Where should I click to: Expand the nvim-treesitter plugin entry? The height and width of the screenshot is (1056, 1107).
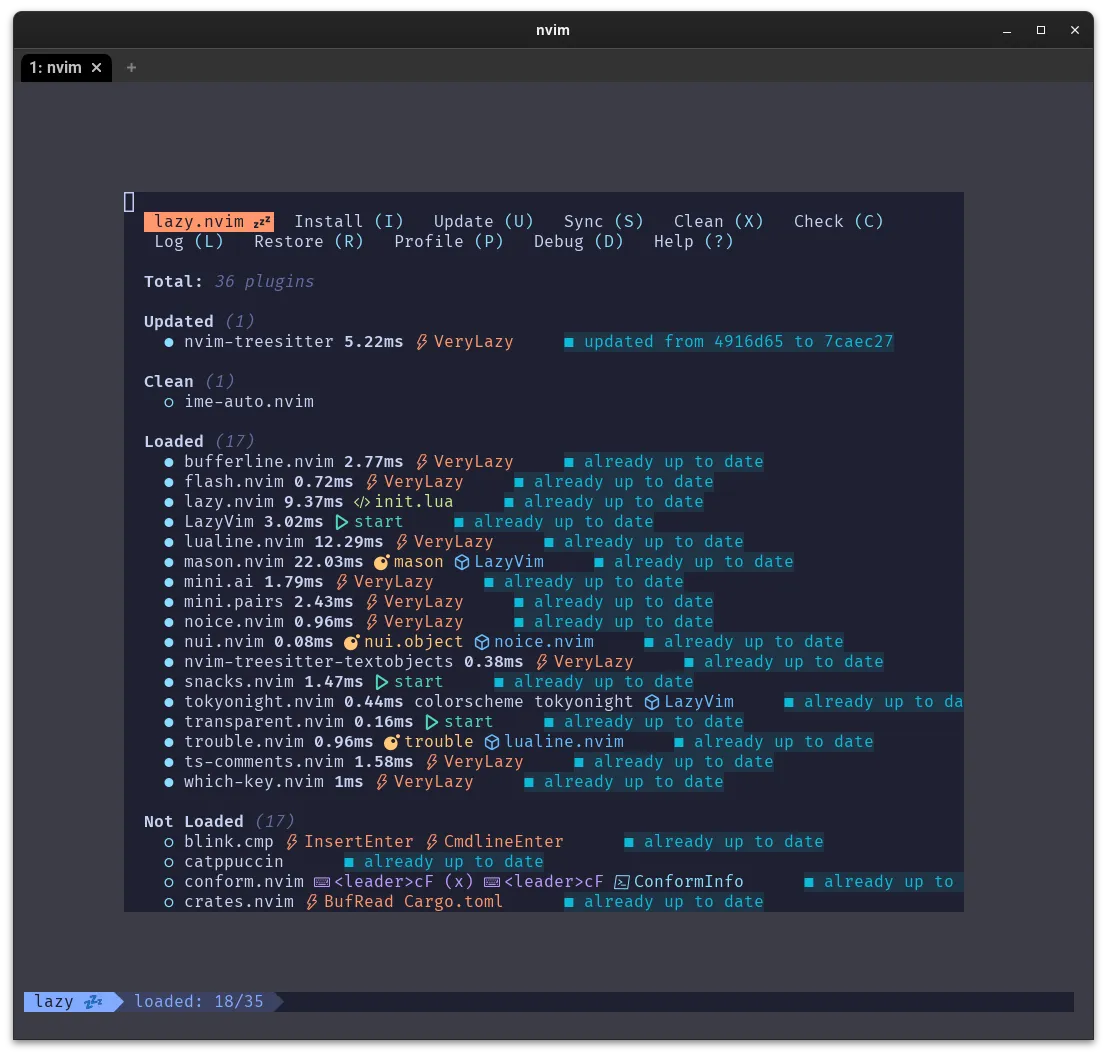(258, 342)
